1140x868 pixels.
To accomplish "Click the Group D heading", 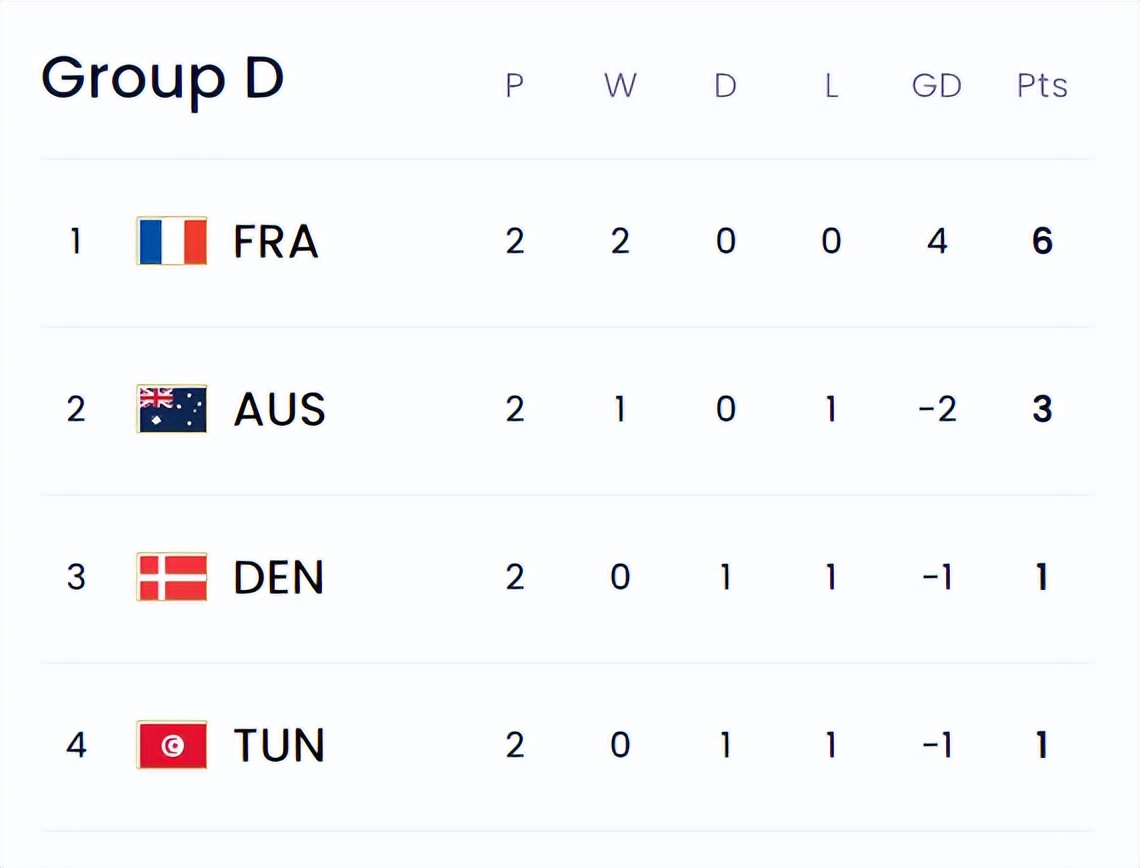I will point(163,78).
